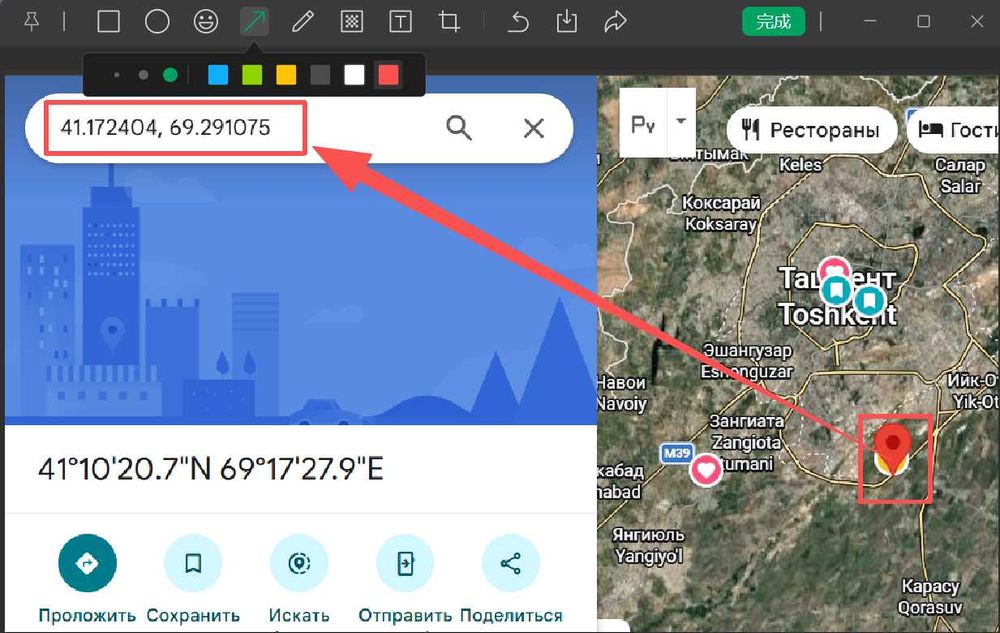Screen dimensions: 1000x633
Task: Clear search with the X icon
Action: click(x=534, y=128)
